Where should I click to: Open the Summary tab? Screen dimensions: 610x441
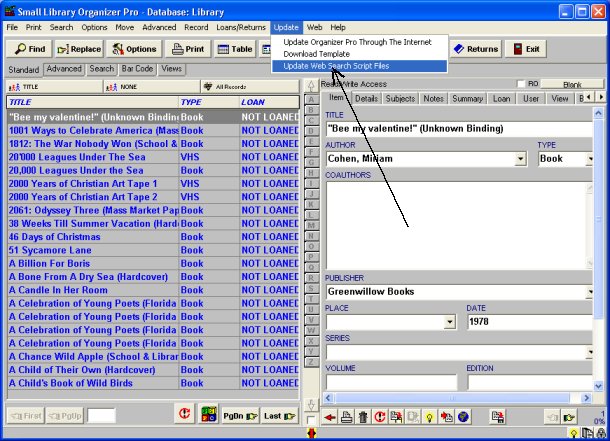click(467, 99)
